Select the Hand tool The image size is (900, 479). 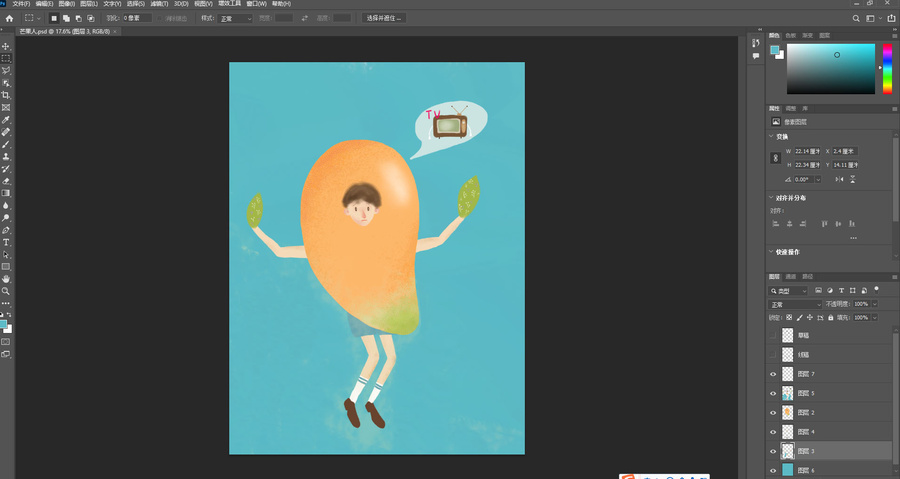coord(6,279)
